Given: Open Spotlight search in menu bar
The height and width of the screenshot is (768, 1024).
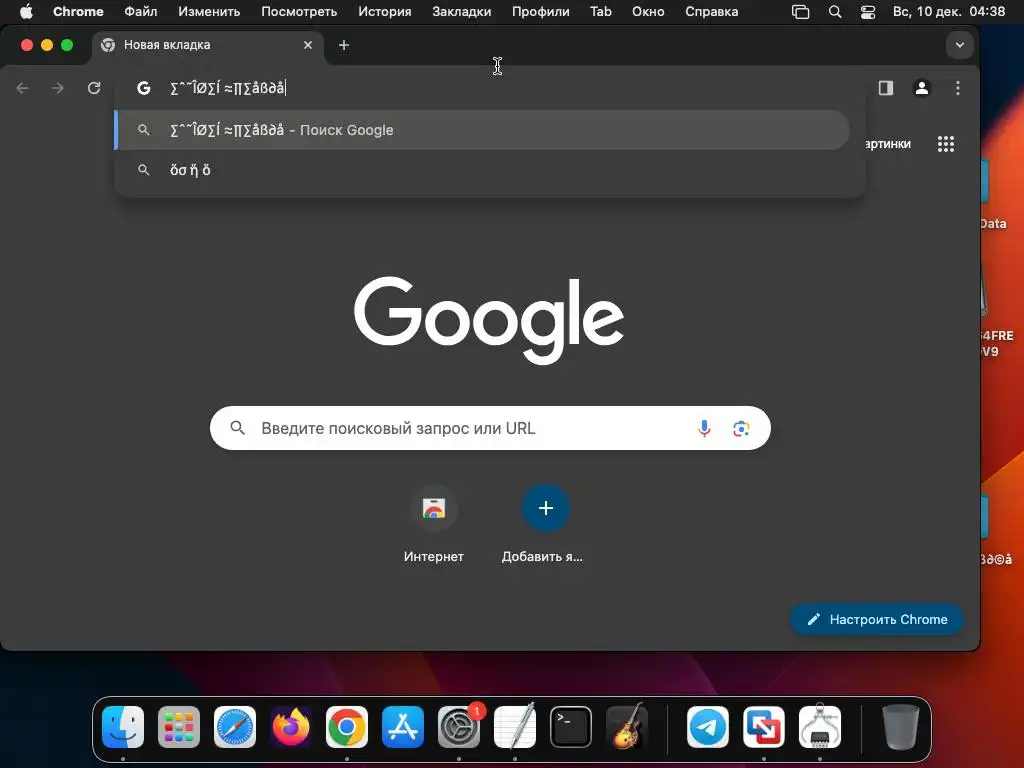Looking at the screenshot, I should [x=835, y=11].
